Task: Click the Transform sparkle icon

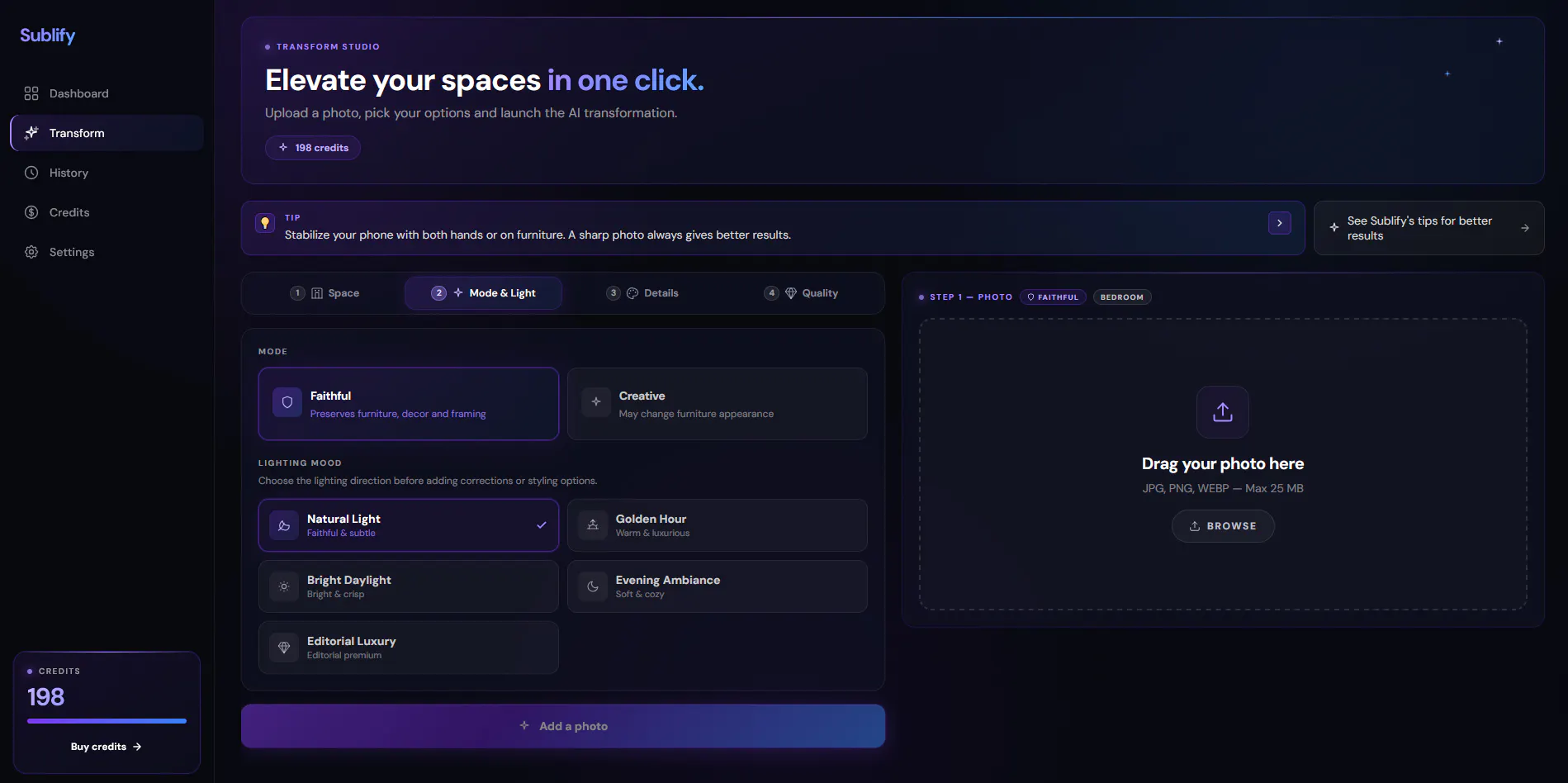Action: [31, 133]
